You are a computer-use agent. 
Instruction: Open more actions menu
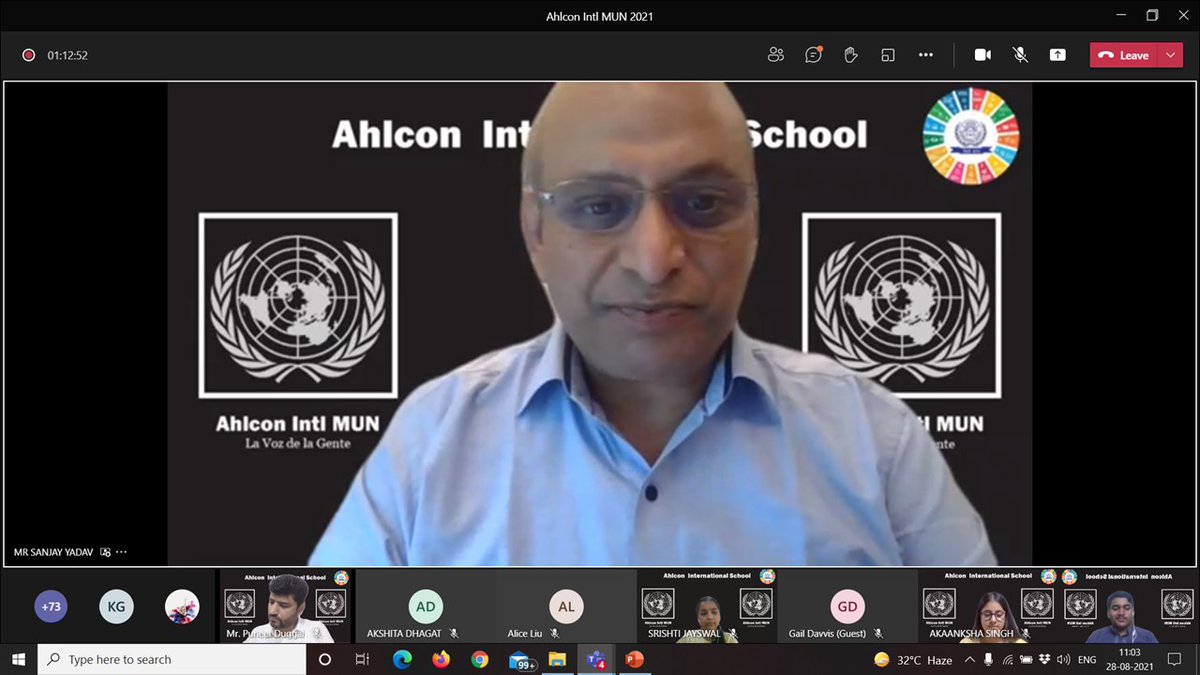click(x=925, y=55)
